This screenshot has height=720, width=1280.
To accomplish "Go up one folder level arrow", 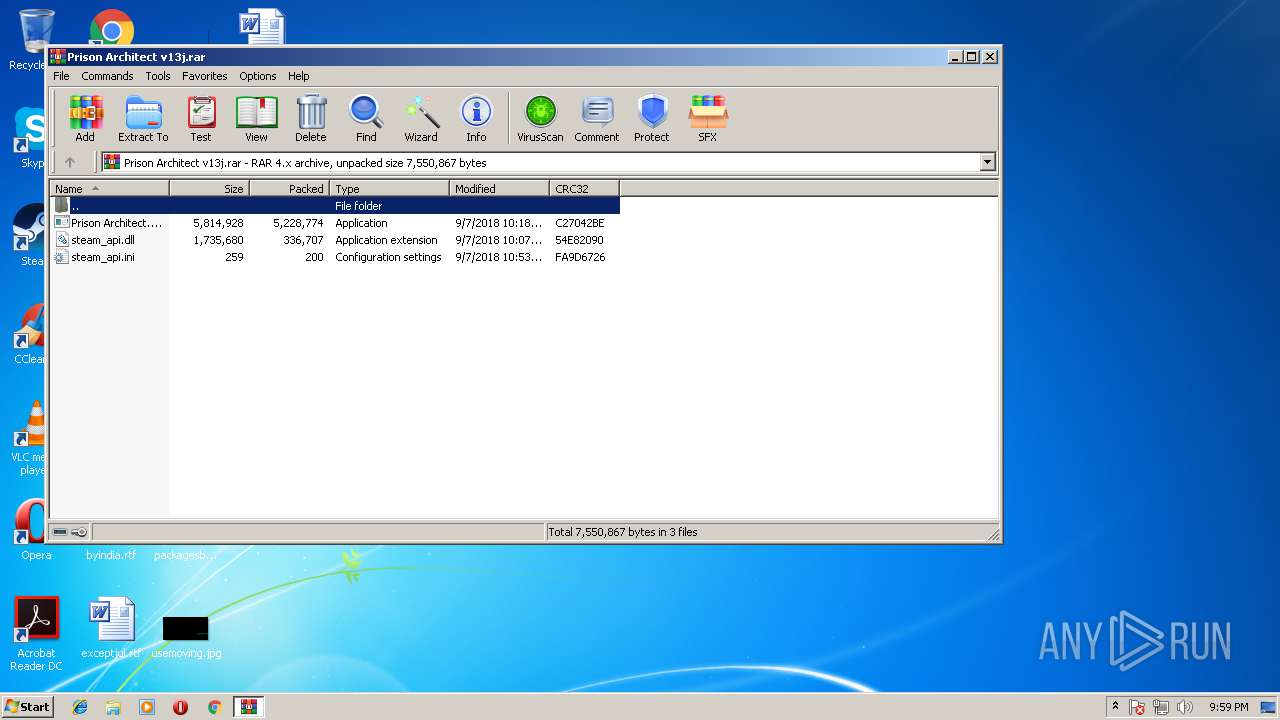I will click(x=70, y=162).
